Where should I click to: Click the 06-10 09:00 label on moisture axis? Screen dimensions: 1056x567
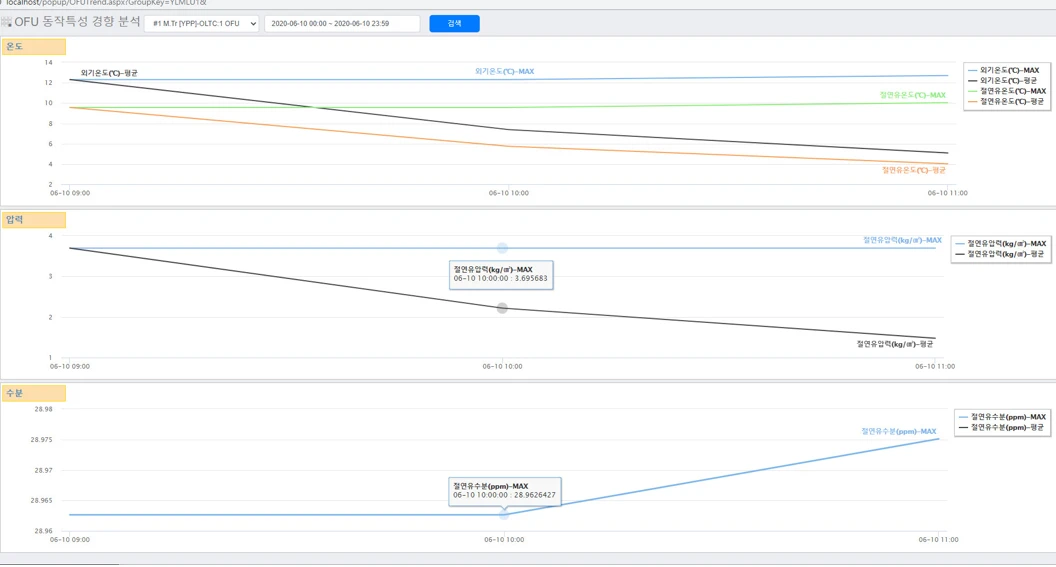(x=70, y=540)
